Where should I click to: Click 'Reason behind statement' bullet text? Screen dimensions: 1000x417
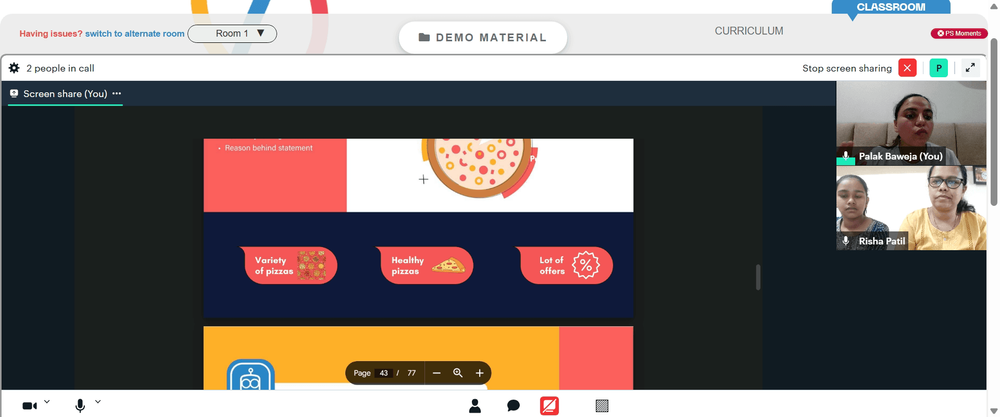click(x=268, y=148)
